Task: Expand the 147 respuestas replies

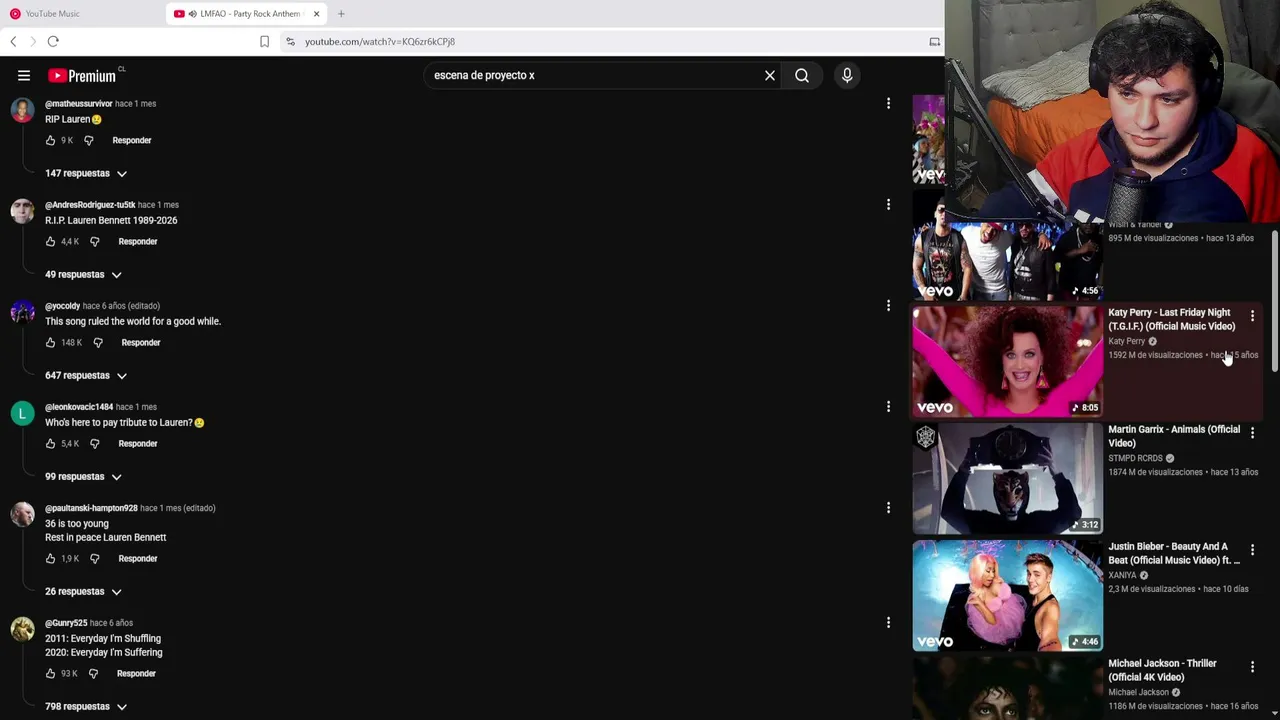Action: [86, 173]
